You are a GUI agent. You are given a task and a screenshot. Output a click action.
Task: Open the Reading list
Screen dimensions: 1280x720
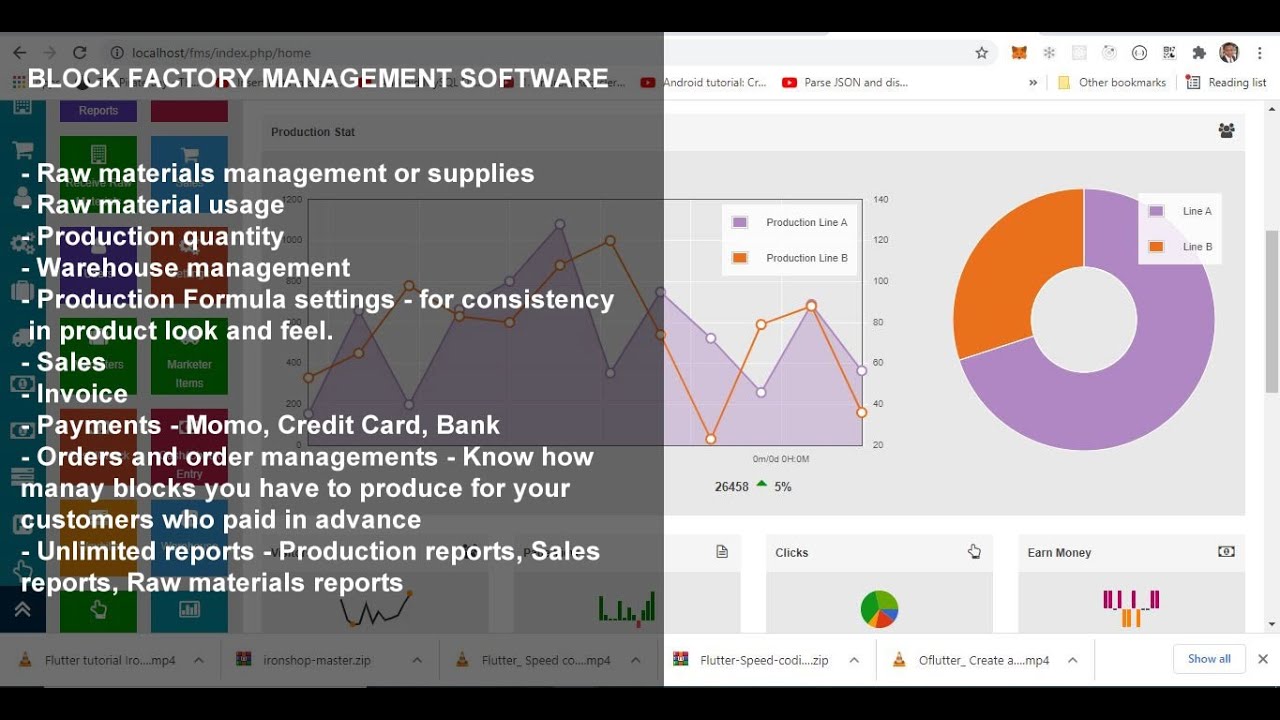1226,83
